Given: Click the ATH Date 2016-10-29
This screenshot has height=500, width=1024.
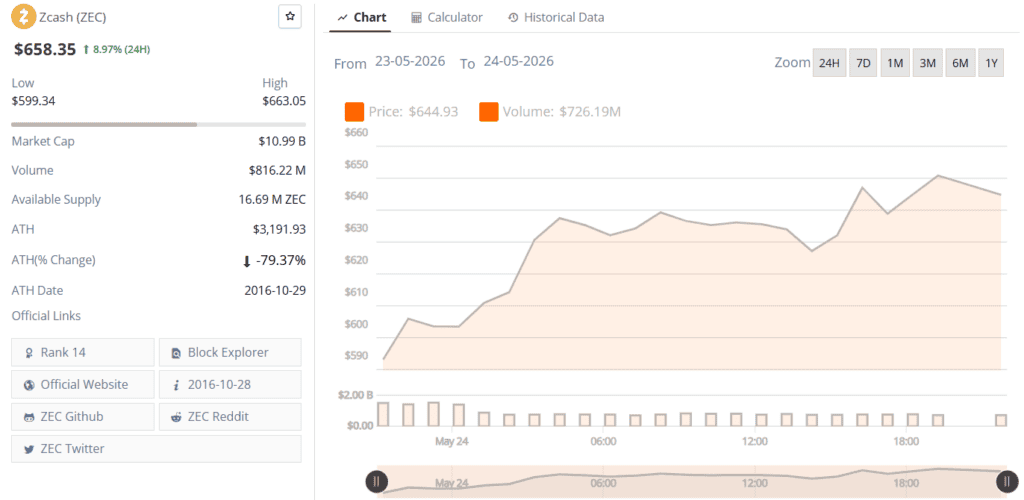Looking at the screenshot, I should [275, 290].
